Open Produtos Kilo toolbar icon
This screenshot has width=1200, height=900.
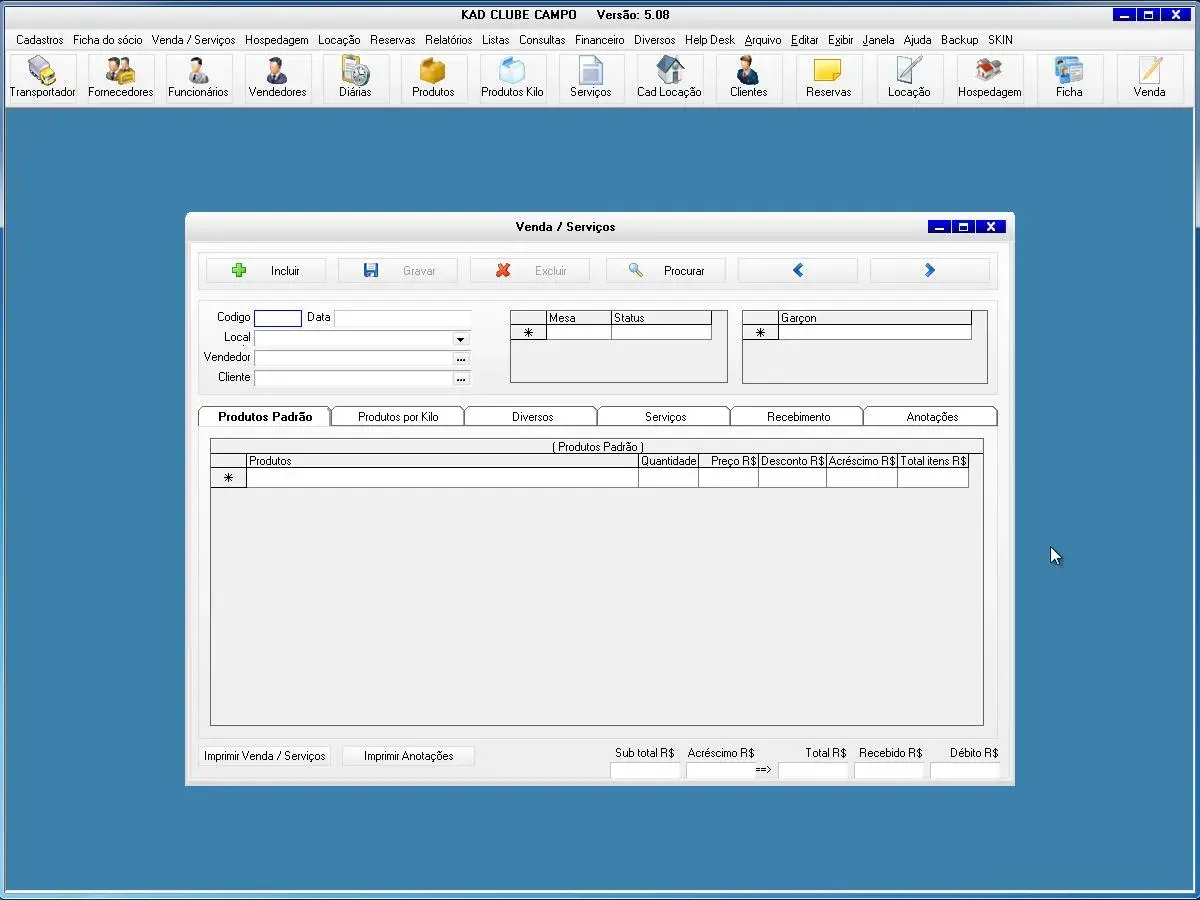(x=512, y=72)
